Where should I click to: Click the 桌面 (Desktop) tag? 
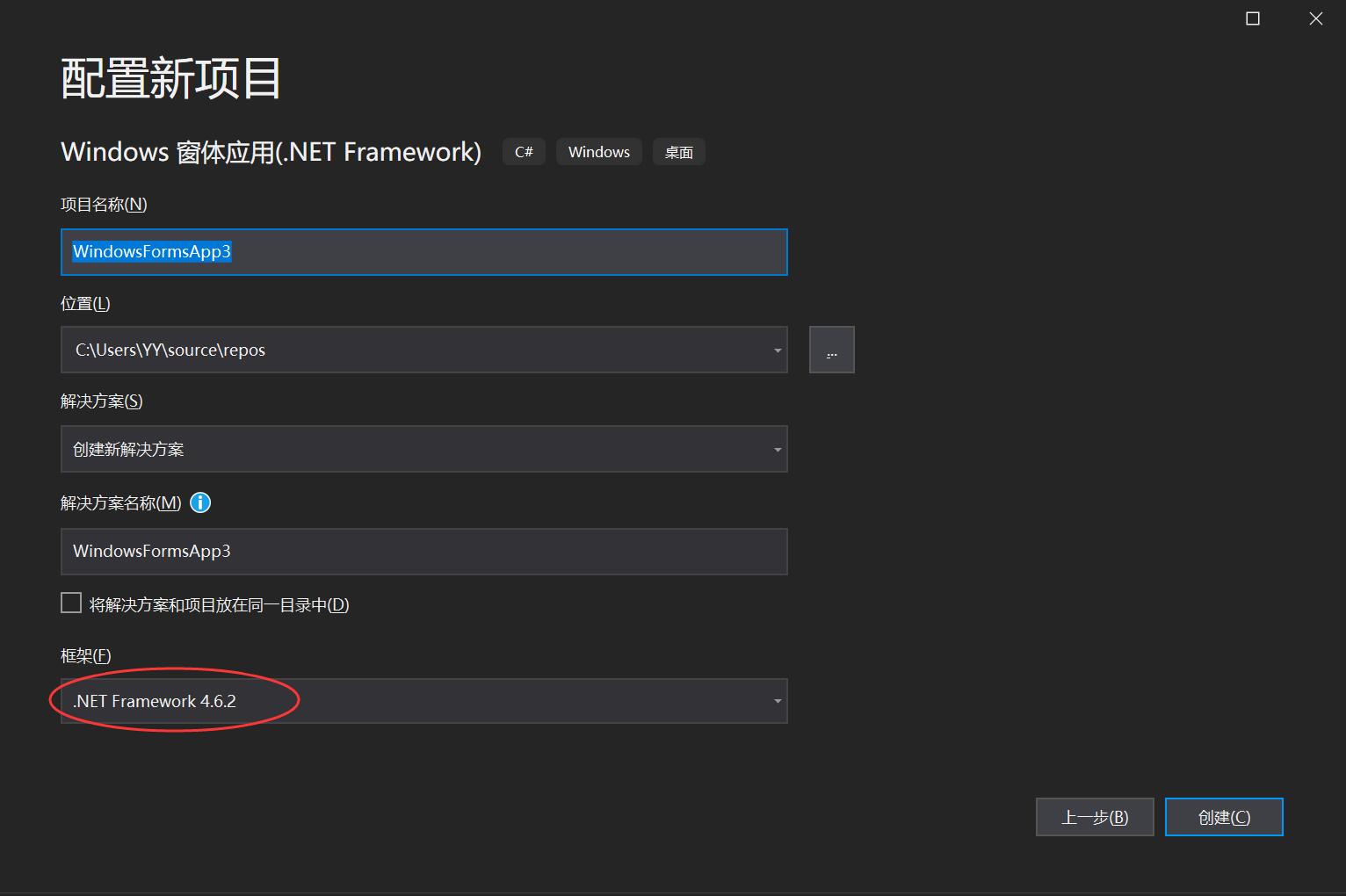click(x=678, y=151)
